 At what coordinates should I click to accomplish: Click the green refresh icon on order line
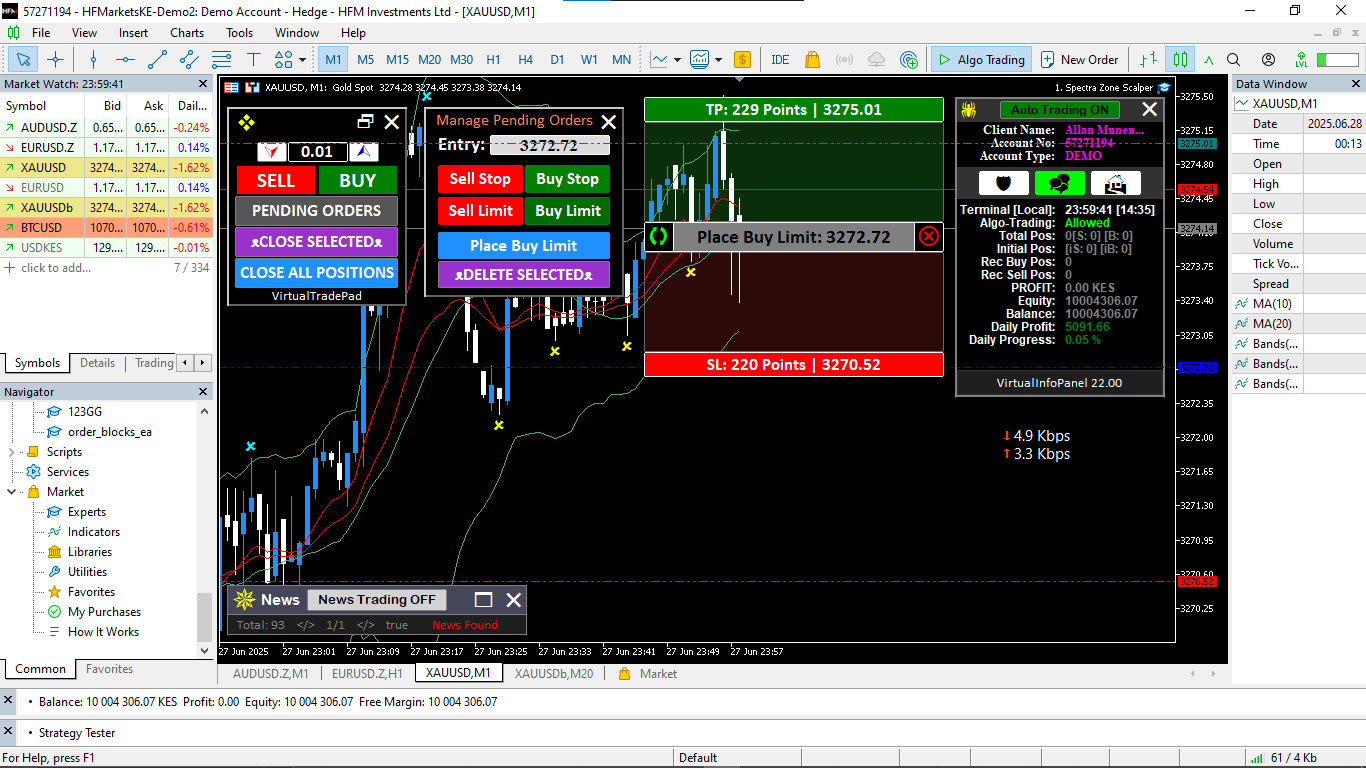click(x=658, y=237)
